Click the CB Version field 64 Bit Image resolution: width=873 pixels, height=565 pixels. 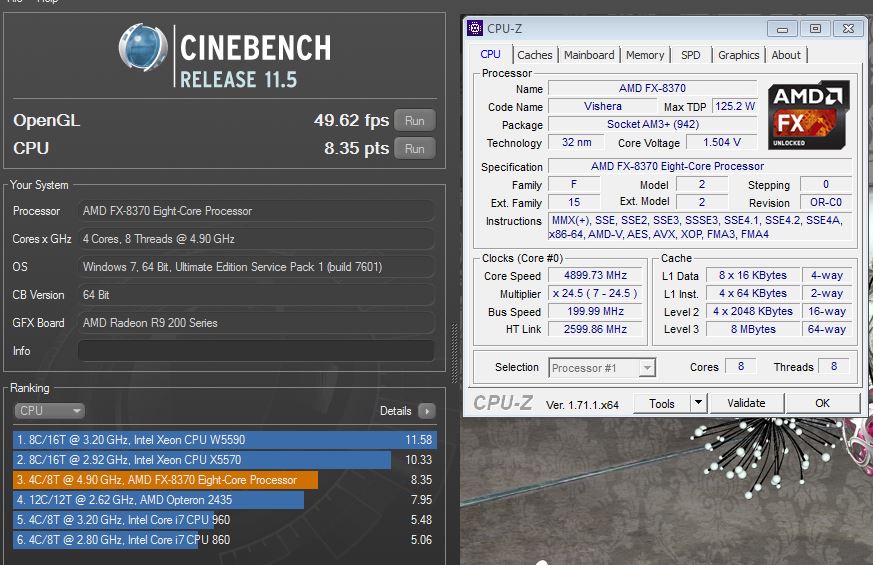click(x=256, y=295)
